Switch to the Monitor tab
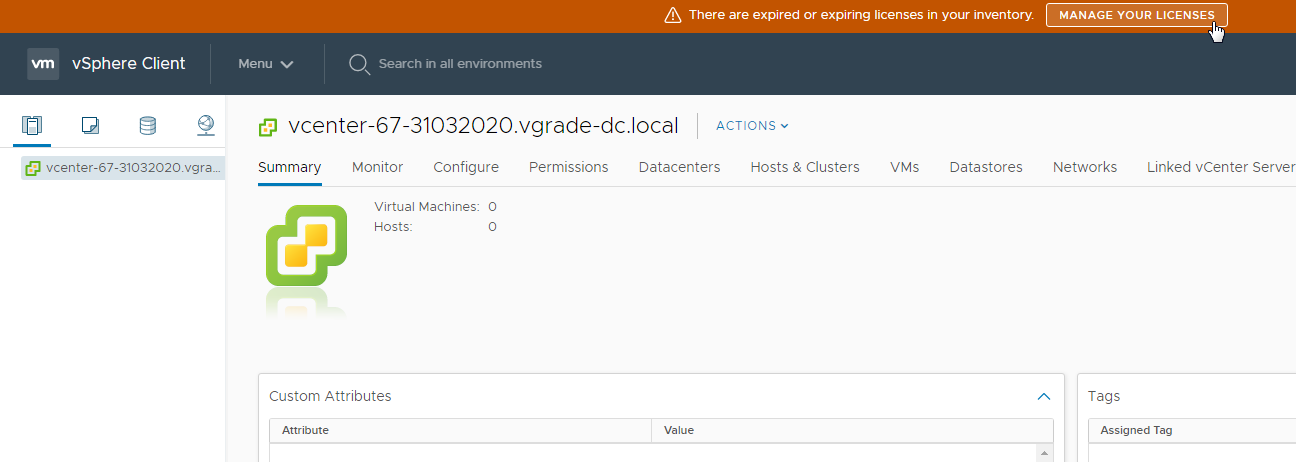1296x462 pixels. [x=377, y=167]
